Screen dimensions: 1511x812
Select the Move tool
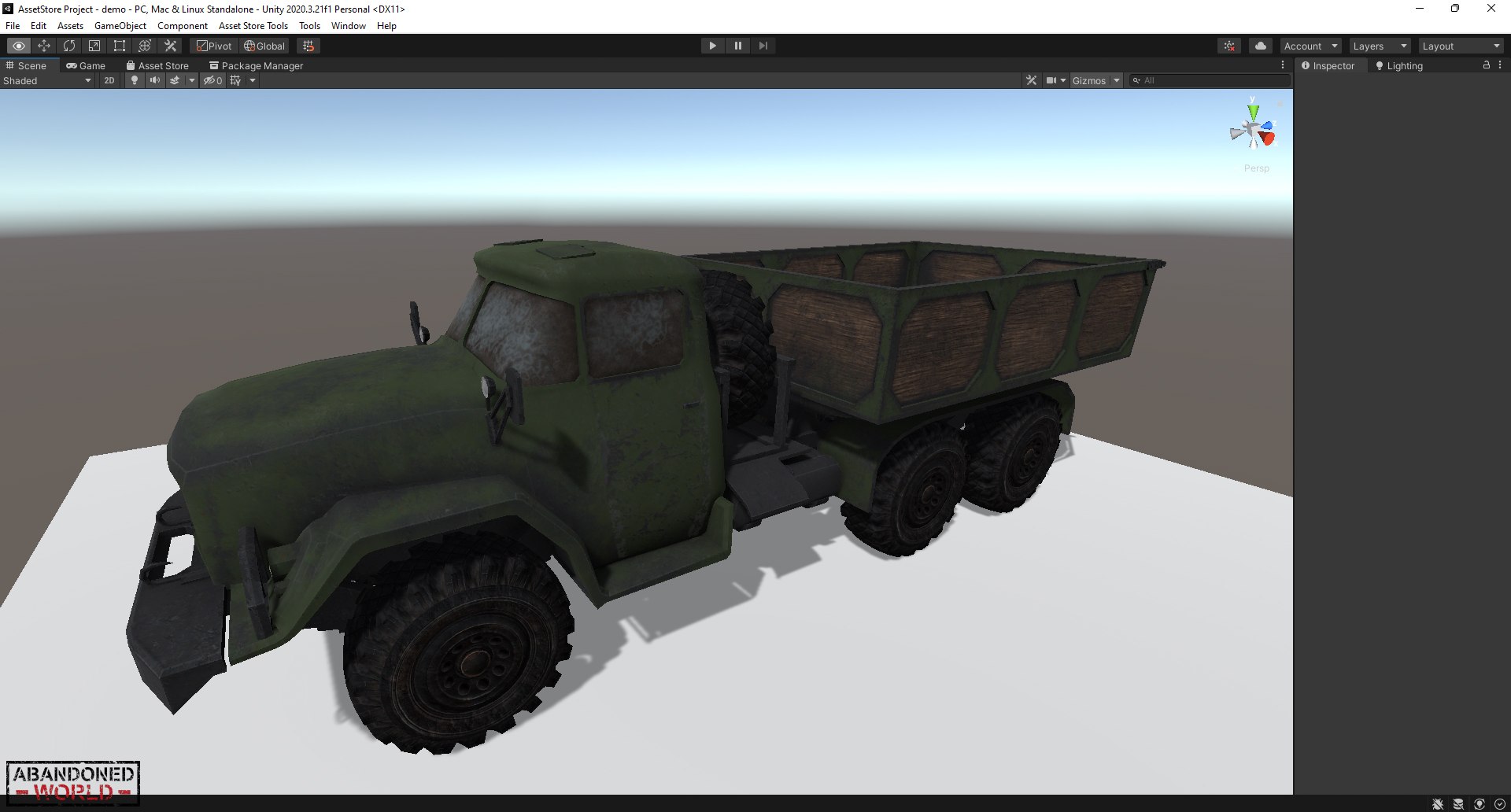coord(44,46)
